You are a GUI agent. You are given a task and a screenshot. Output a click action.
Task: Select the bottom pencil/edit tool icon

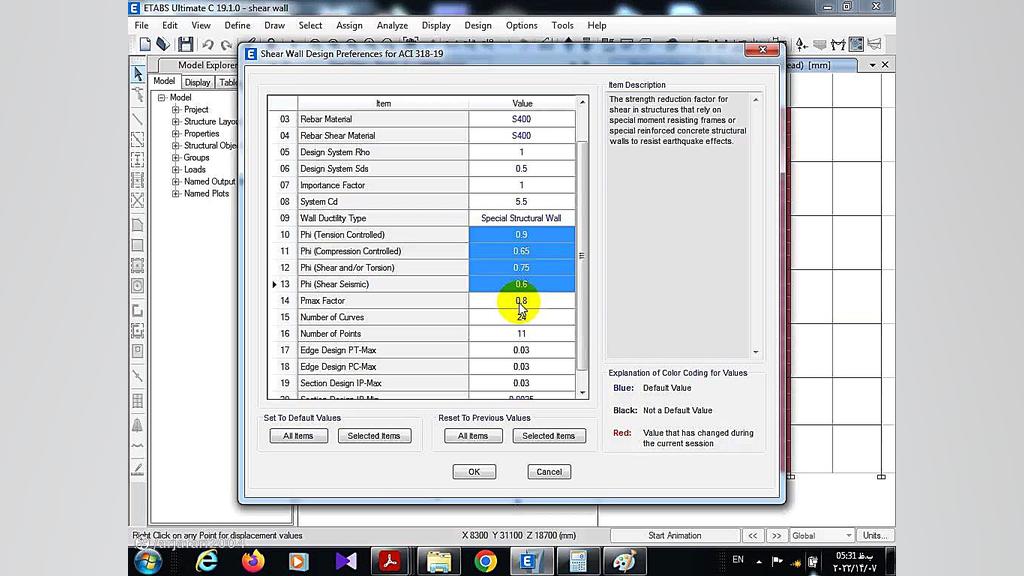coord(138,469)
